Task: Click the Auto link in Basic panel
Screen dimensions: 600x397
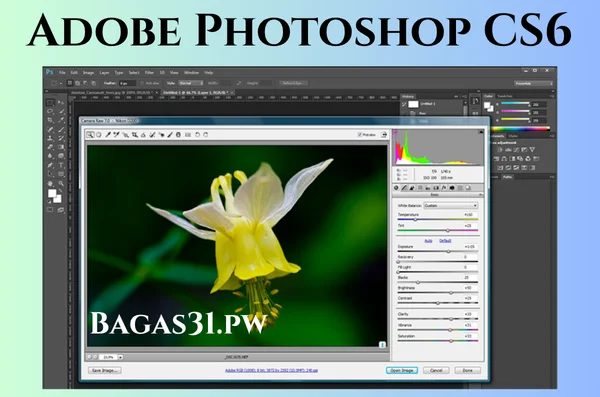Action: pos(429,241)
